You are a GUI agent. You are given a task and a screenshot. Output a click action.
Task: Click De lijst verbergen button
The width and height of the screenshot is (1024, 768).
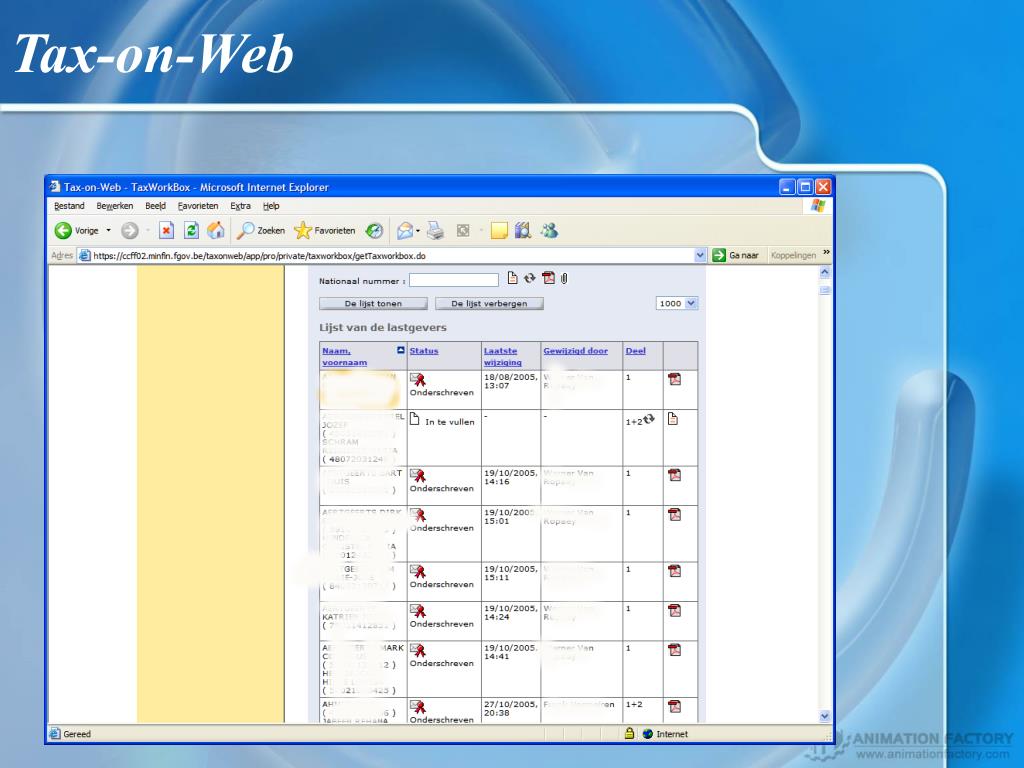click(489, 304)
